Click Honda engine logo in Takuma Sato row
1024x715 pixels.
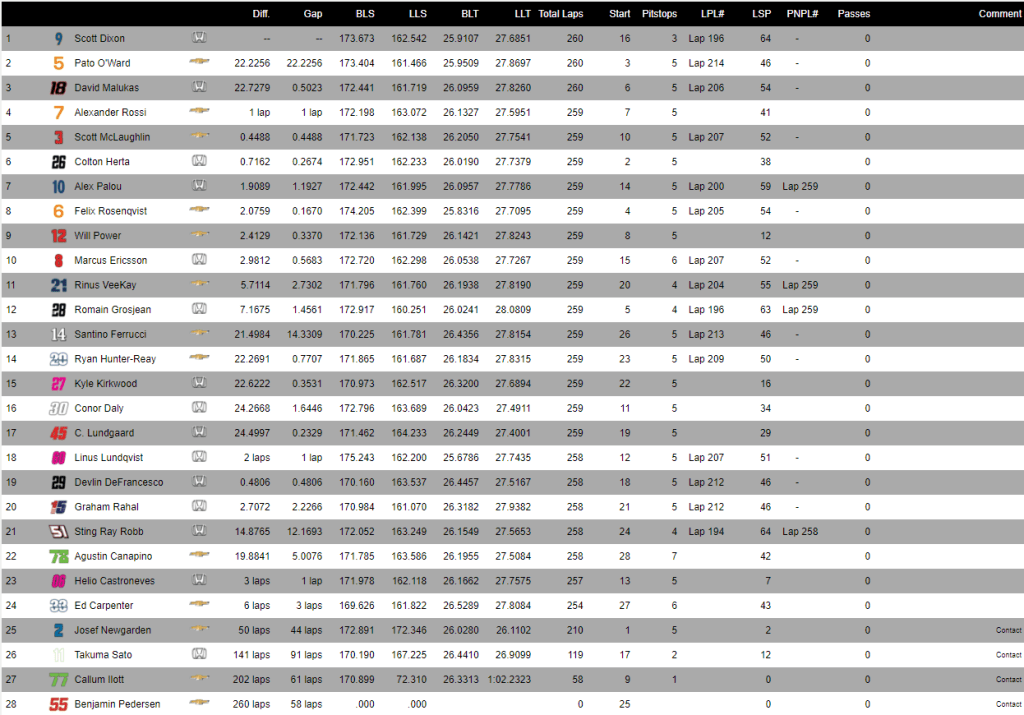click(199, 654)
